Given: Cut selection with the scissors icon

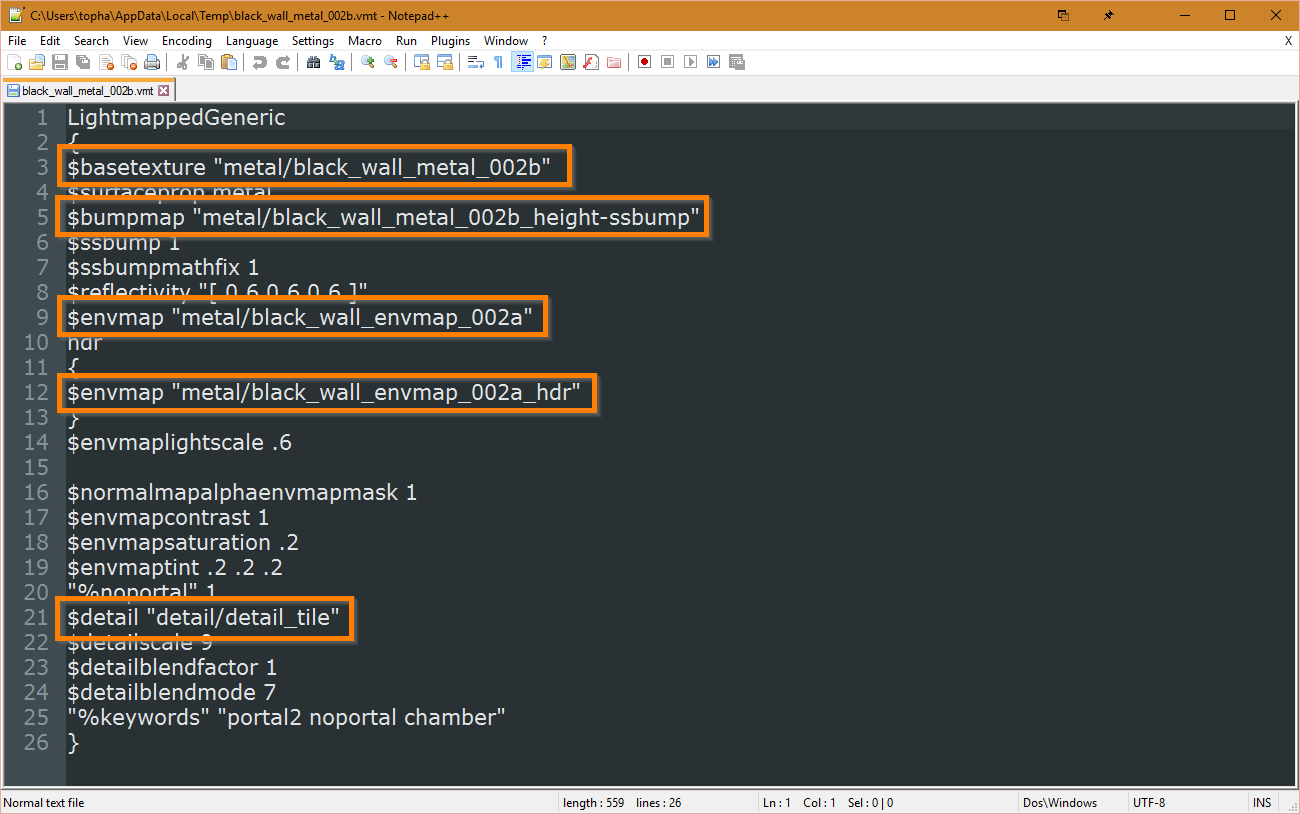Looking at the screenshot, I should [183, 62].
